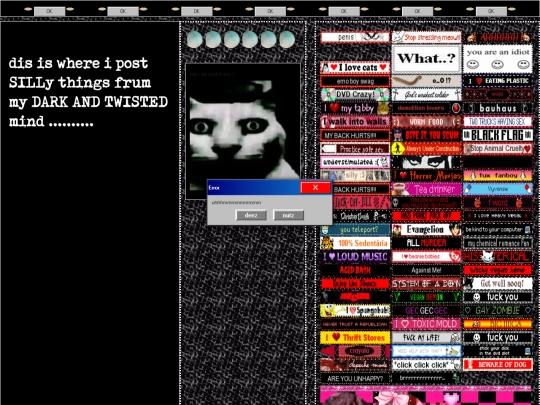The image size is (540, 405).
Task: Open the 'you teleport?' blinkie
Action: click(355, 229)
